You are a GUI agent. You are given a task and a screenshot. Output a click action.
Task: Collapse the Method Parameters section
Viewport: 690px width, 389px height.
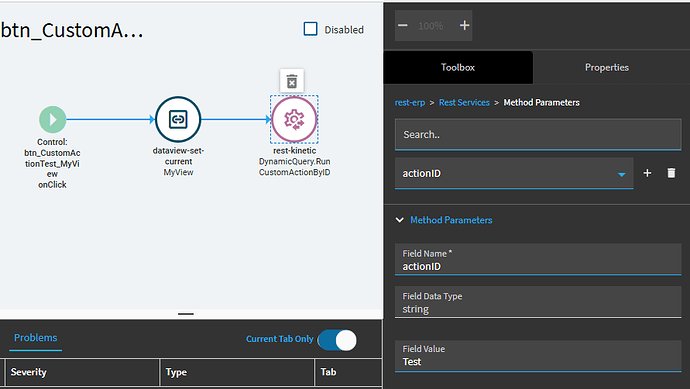400,220
